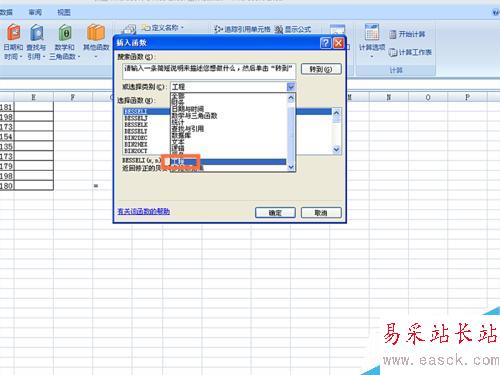Select 日期与时间 in category list
The image size is (500, 375).
[x=188, y=109]
